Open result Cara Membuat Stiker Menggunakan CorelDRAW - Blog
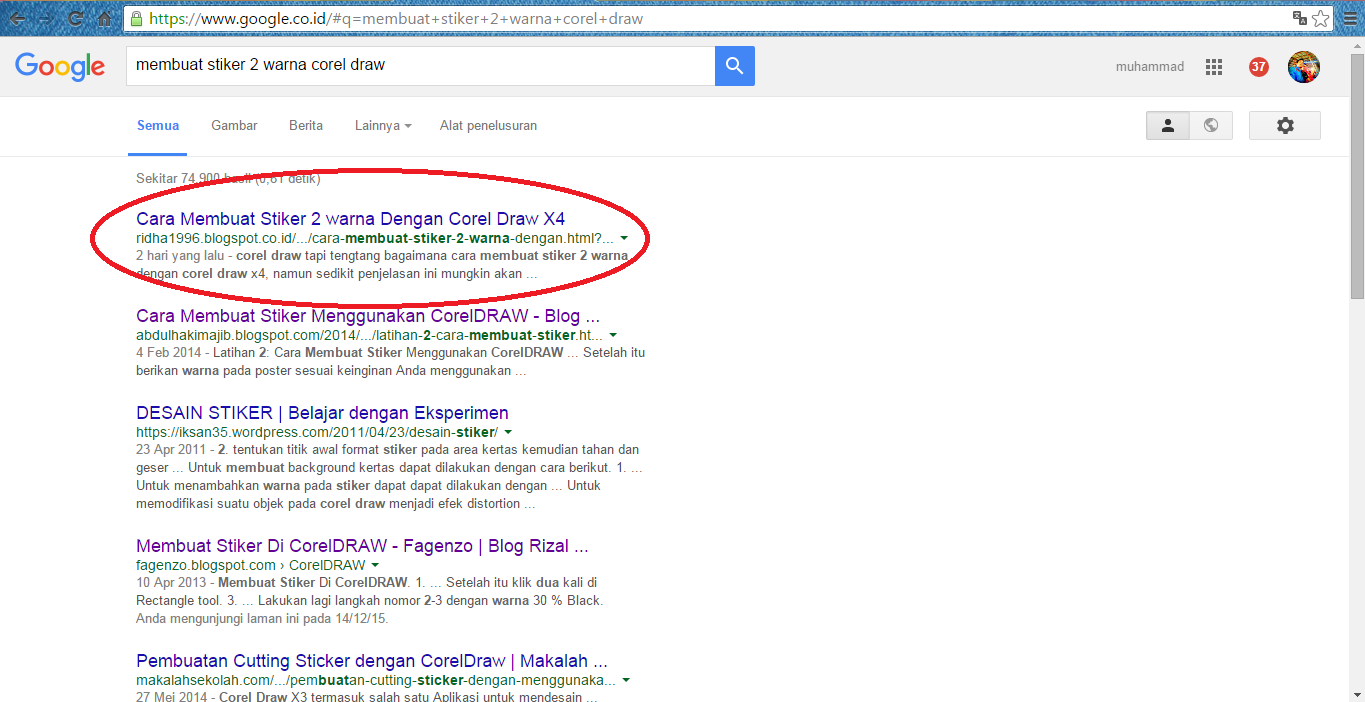This screenshot has width=1365, height=702. [368, 315]
